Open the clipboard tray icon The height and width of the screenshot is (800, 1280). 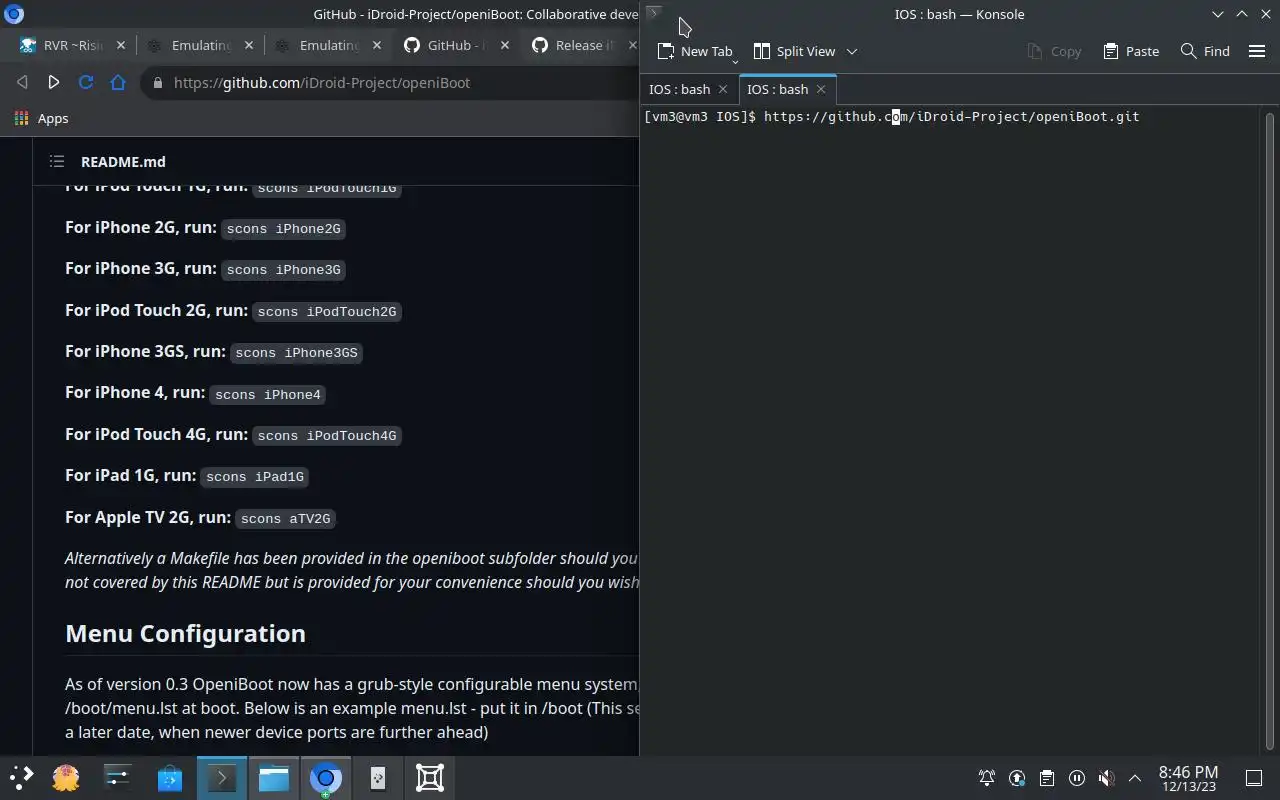1046,778
